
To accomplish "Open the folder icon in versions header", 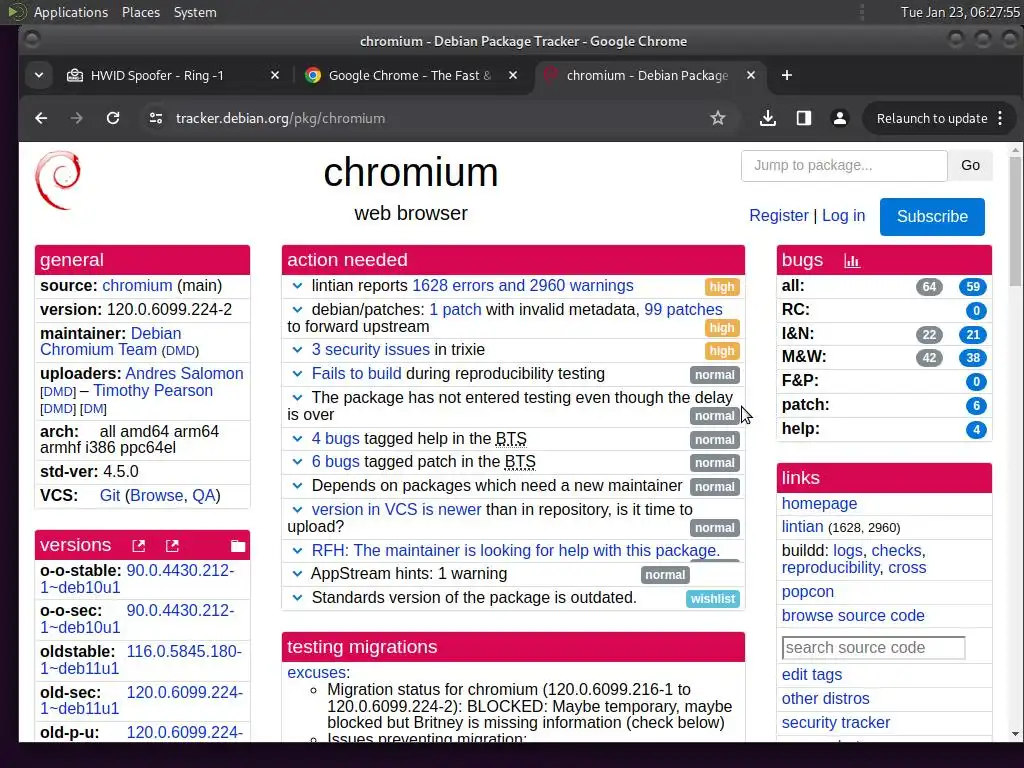I will click(x=238, y=546).
